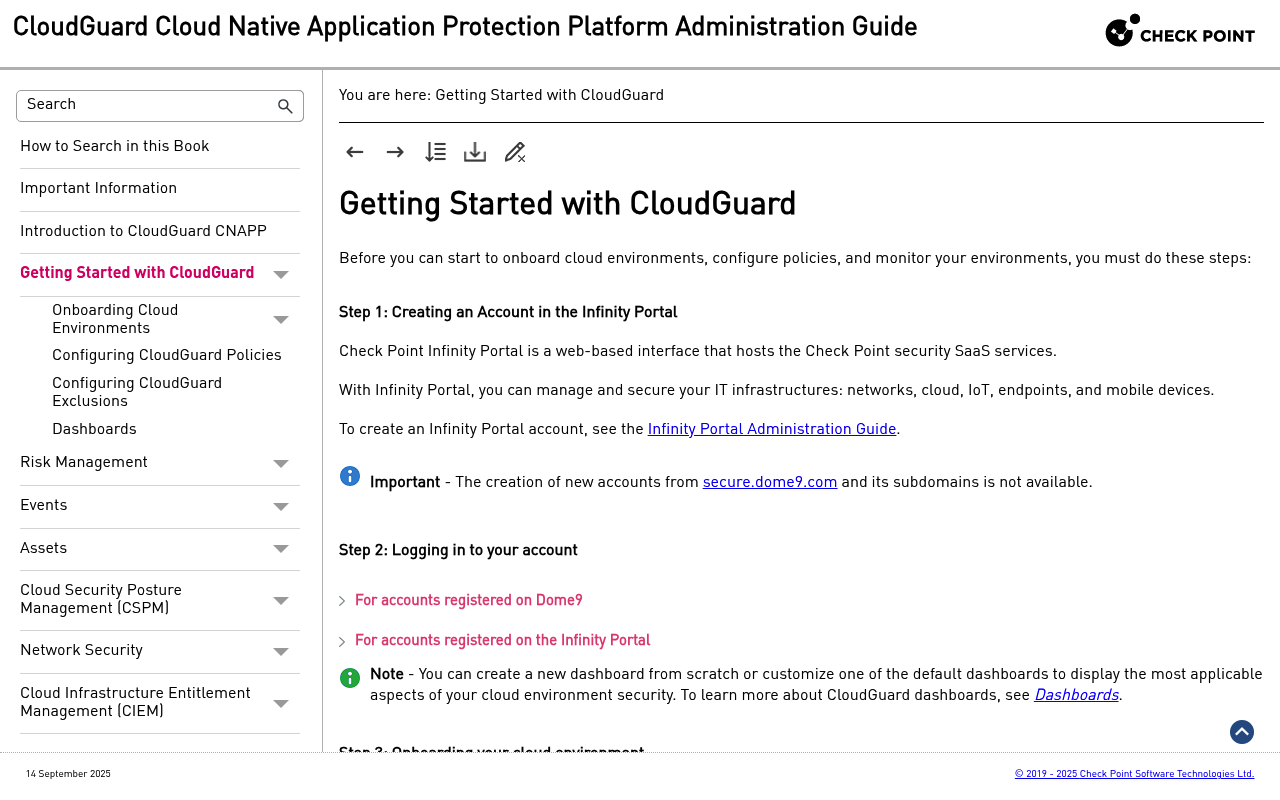1280x800 pixels.
Task: Click the download page icon
Action: point(475,152)
